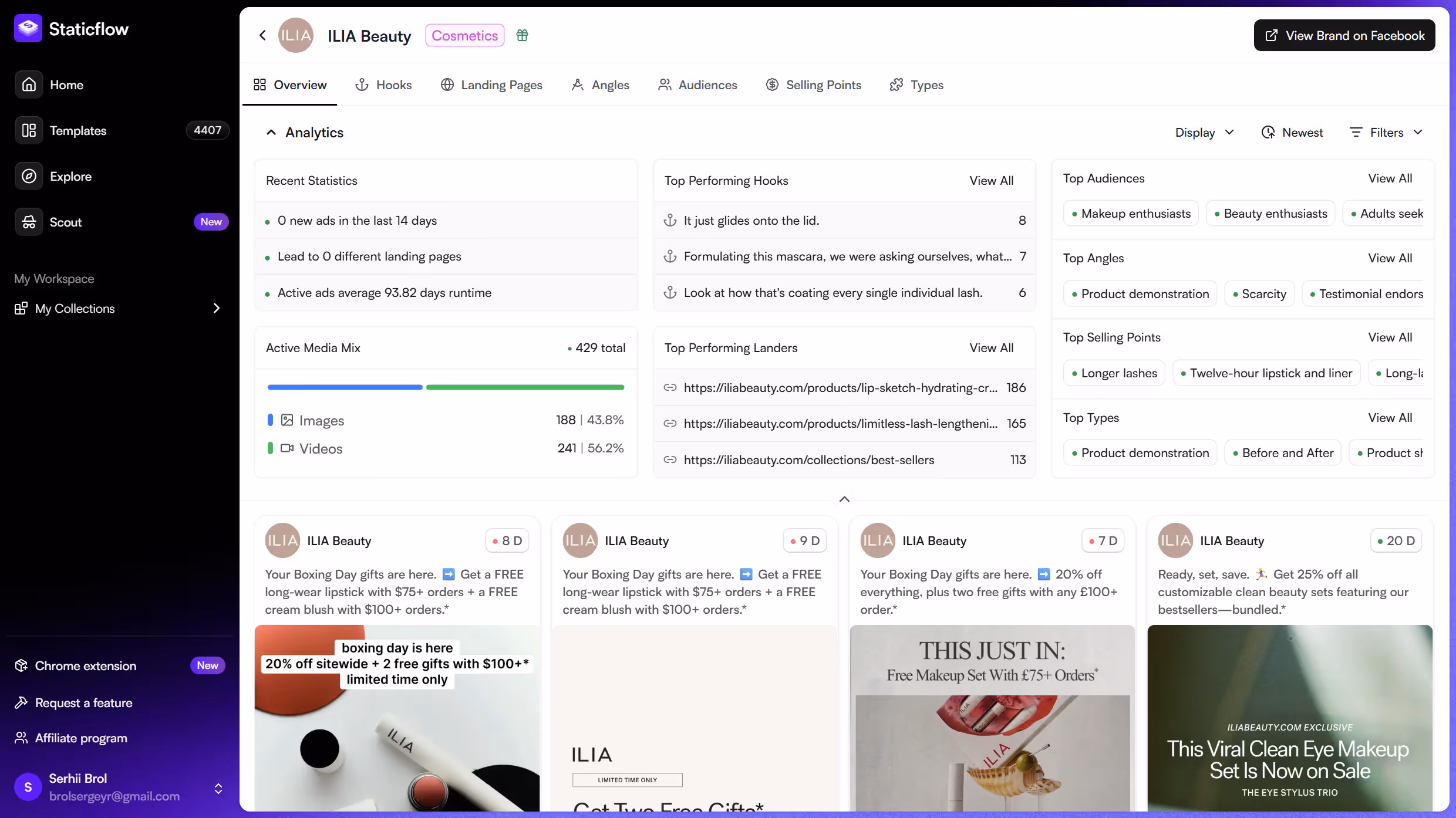The height and width of the screenshot is (818, 1456).
Task: Switch to the Hooks tab
Action: (384, 84)
